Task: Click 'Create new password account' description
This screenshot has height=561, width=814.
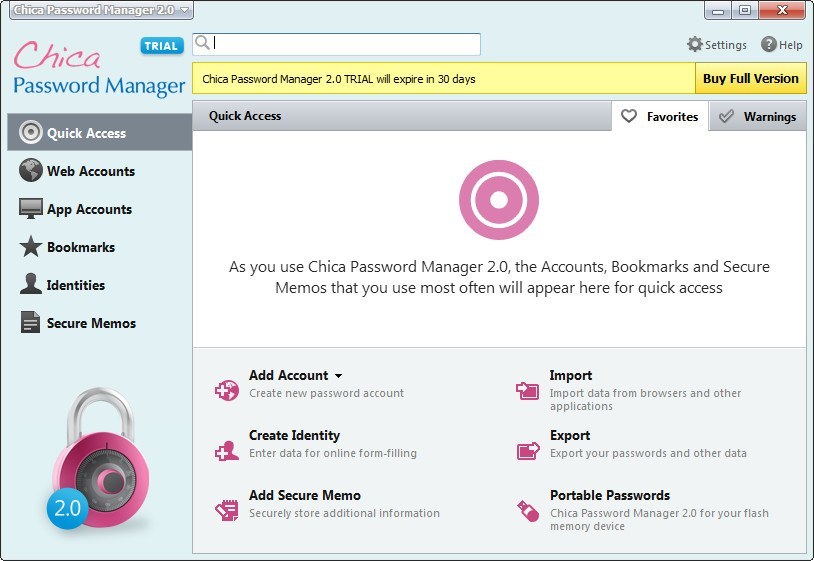Action: [327, 393]
